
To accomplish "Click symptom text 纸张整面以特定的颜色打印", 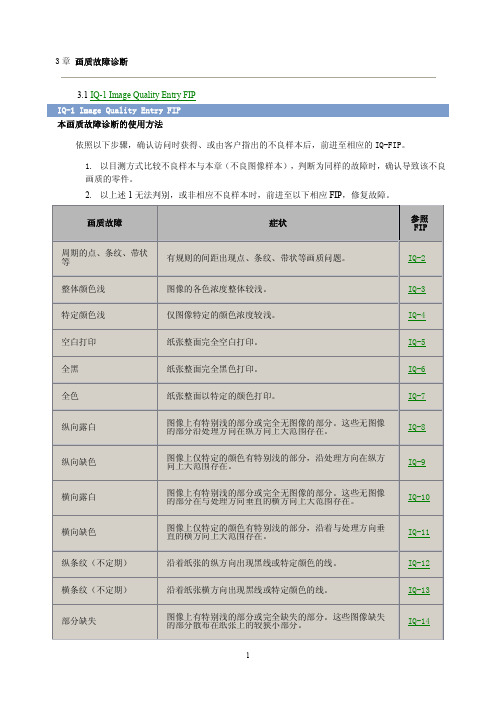I will point(221,396).
